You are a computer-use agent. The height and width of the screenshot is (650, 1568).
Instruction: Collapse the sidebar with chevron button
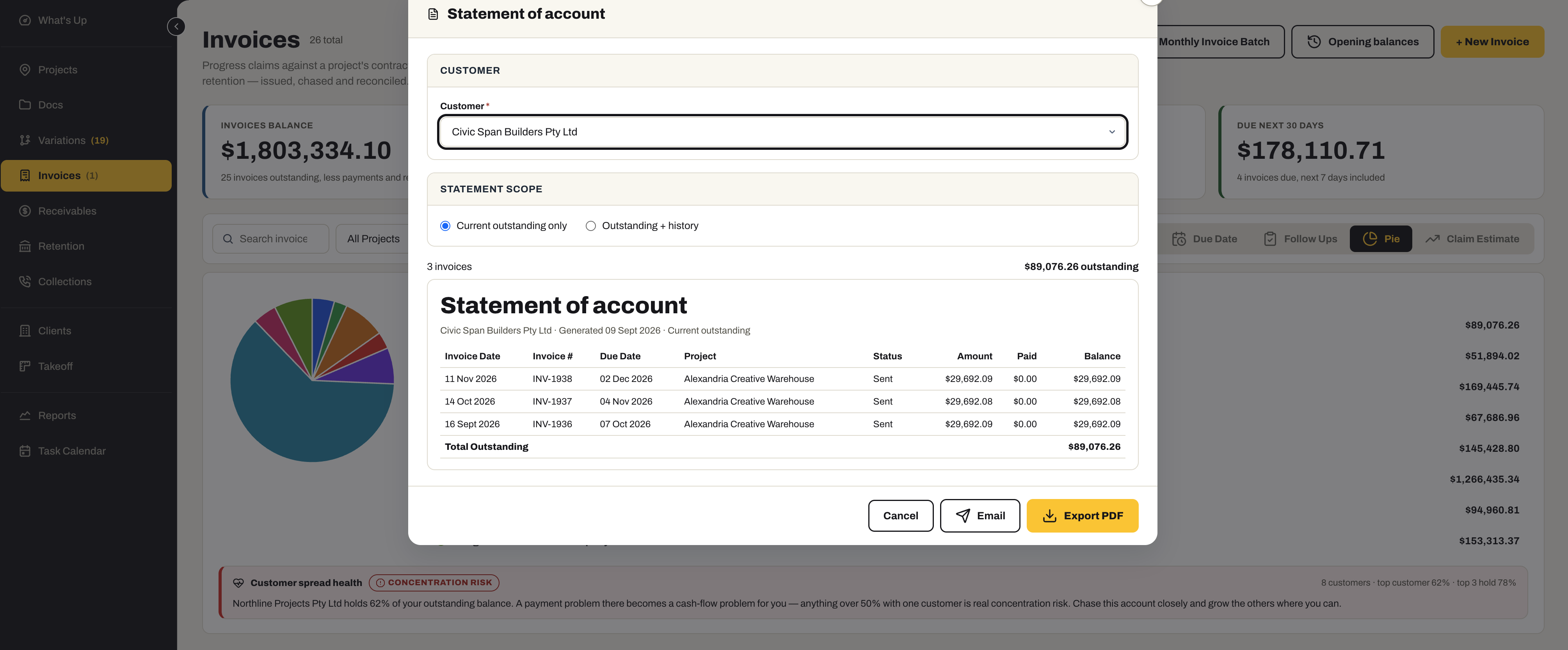coord(176,26)
